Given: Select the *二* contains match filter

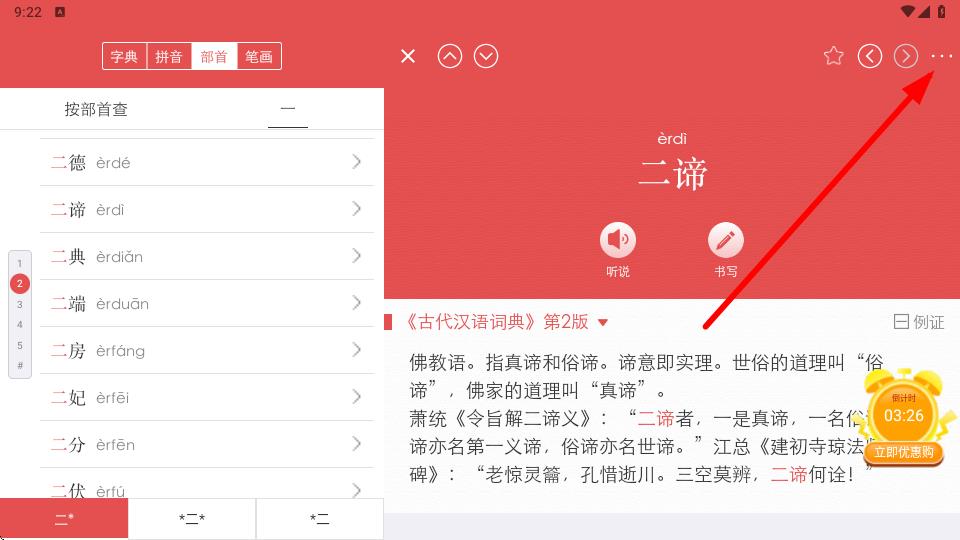Looking at the screenshot, I should (x=192, y=519).
